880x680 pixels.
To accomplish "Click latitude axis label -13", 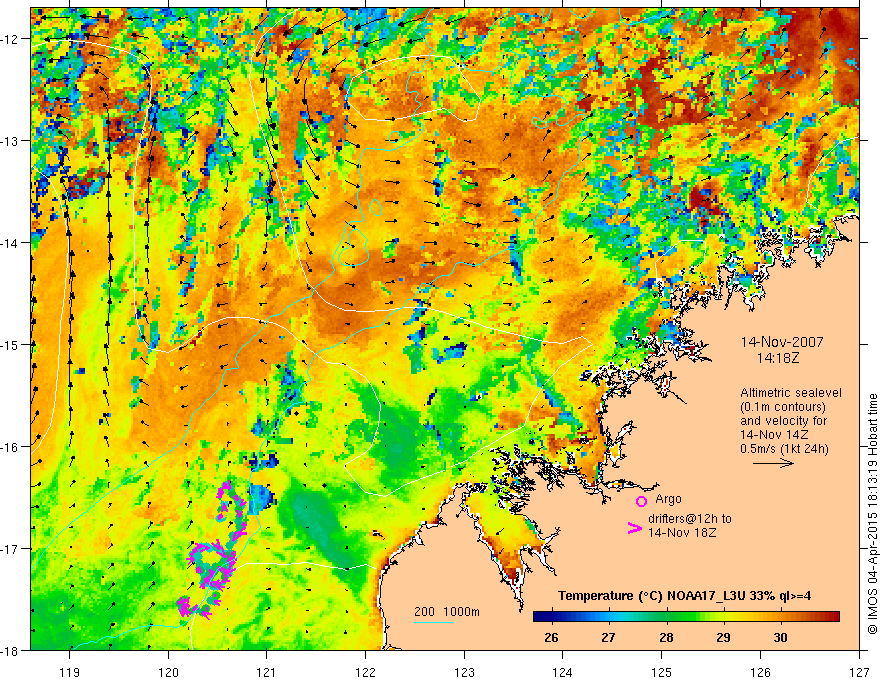I will tap(10, 141).
